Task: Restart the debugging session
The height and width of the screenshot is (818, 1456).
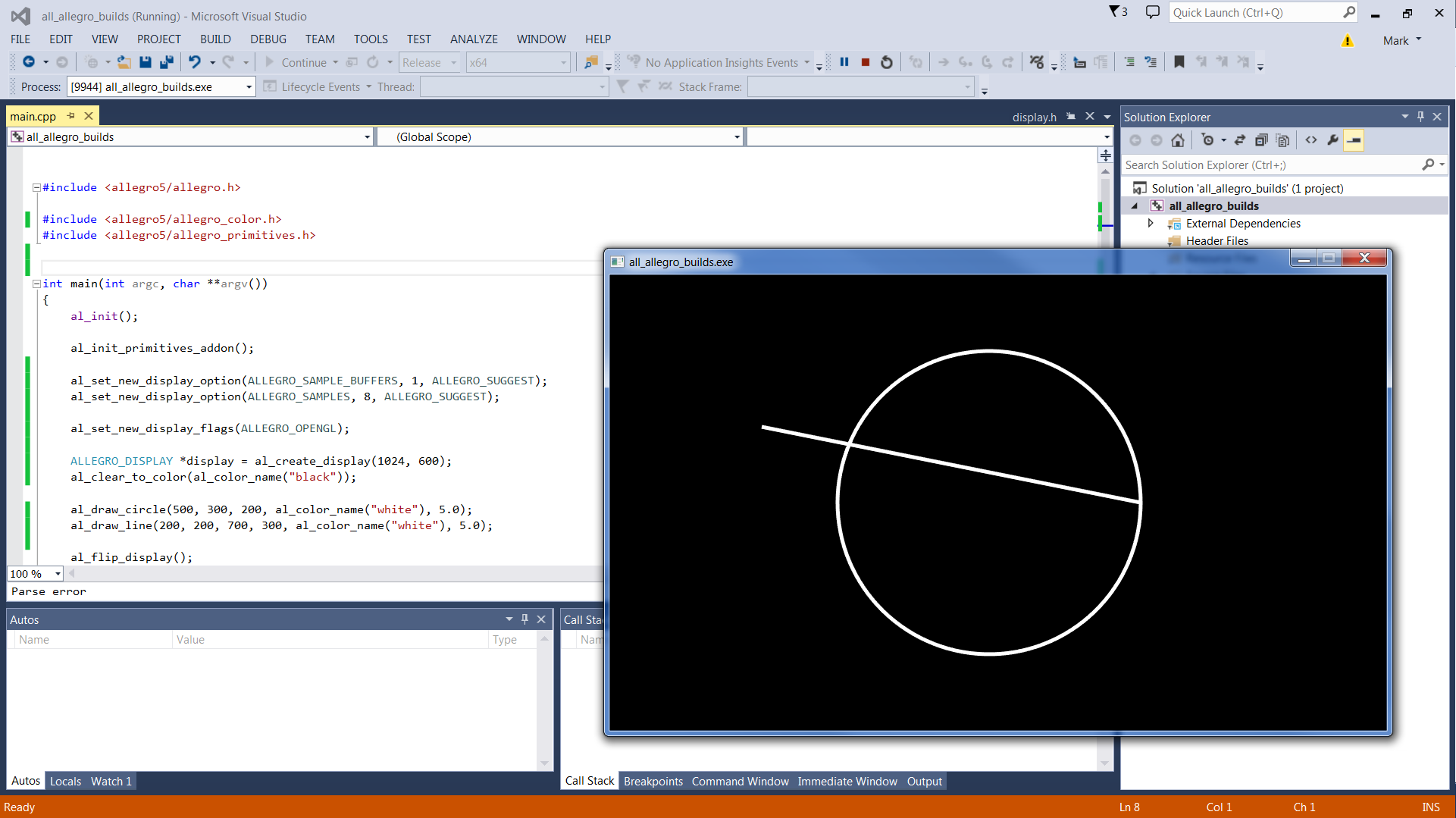Action: point(886,62)
